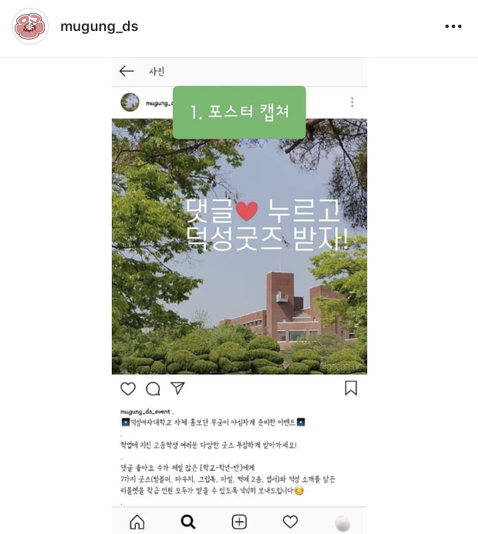The image size is (478, 534).
Task: Go to the Home tab
Action: click(x=137, y=522)
